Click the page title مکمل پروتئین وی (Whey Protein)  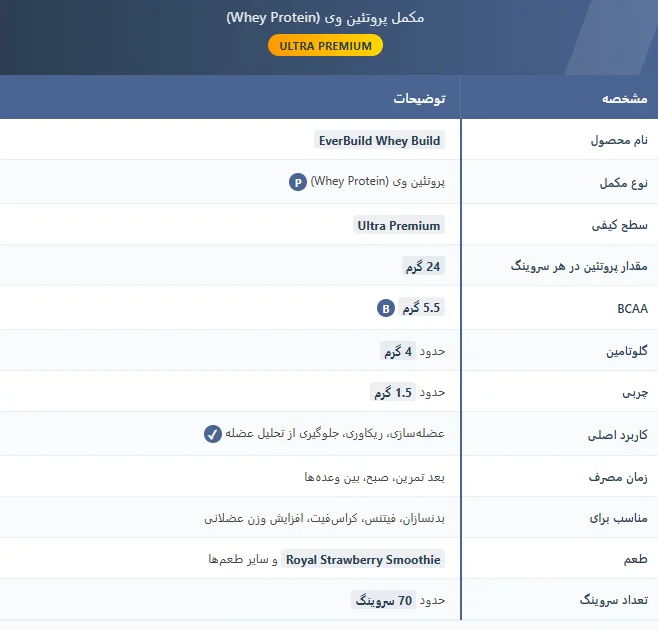[x=325, y=18]
